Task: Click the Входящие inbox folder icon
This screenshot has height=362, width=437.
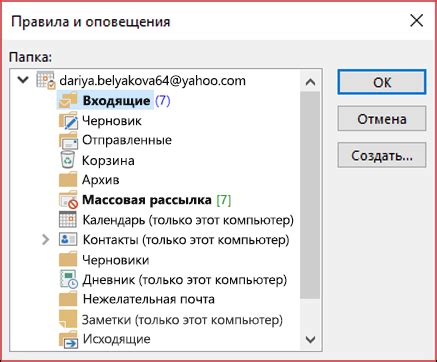Action: tap(68, 100)
